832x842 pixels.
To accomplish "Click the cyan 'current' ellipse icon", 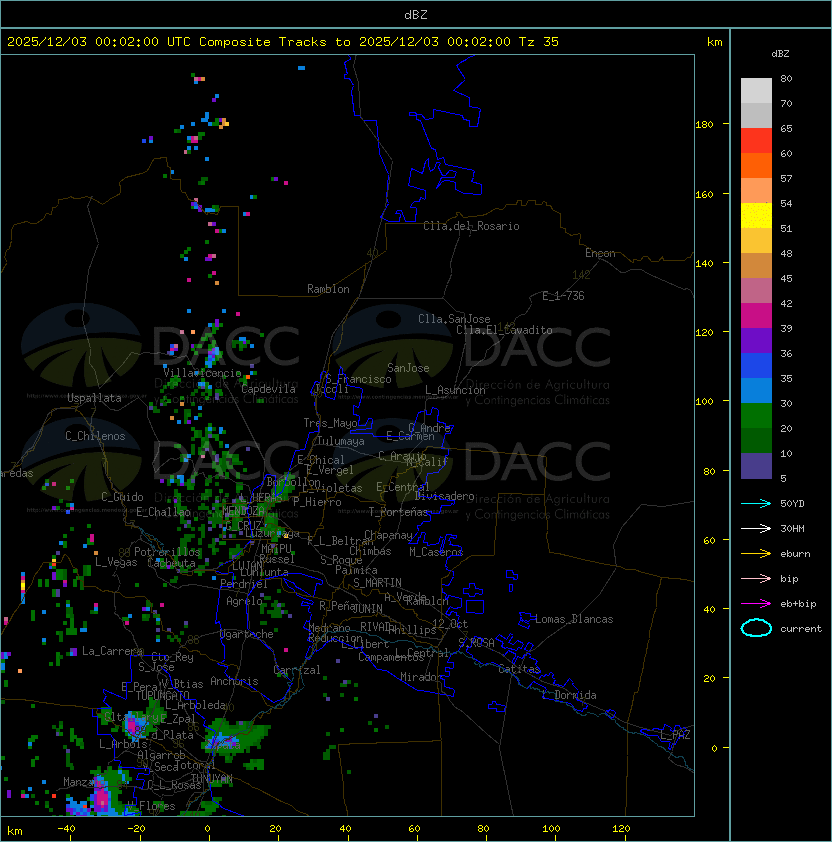I will click(x=756, y=628).
